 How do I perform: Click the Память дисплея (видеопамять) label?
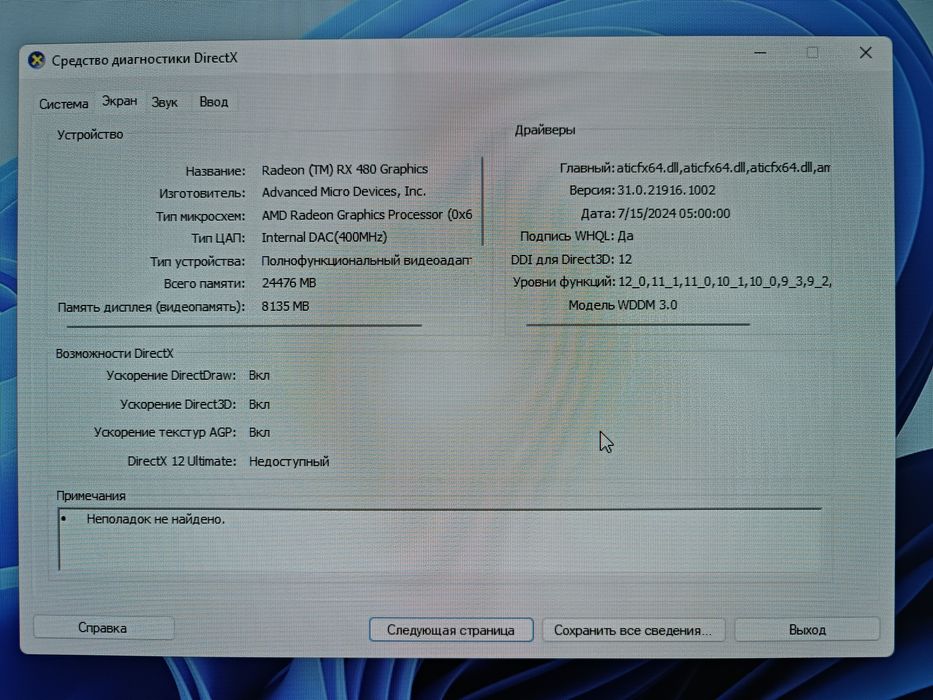[151, 307]
